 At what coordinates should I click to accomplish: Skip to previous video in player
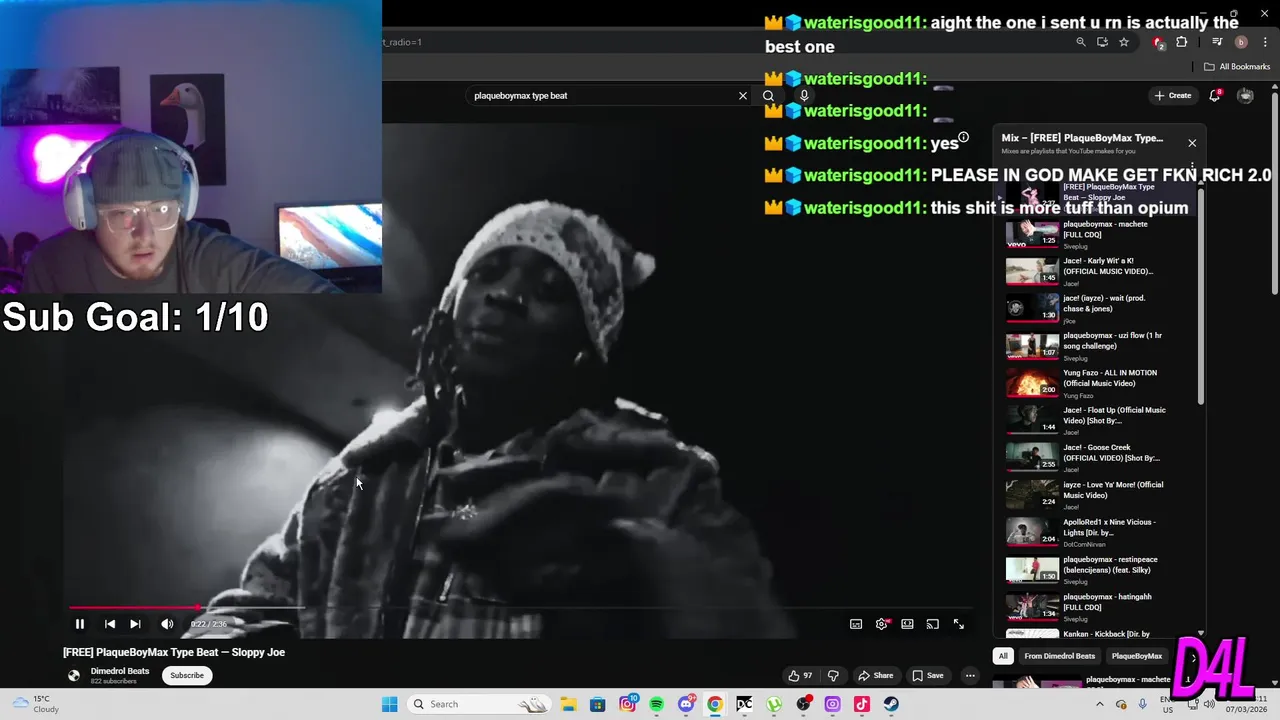tap(110, 624)
